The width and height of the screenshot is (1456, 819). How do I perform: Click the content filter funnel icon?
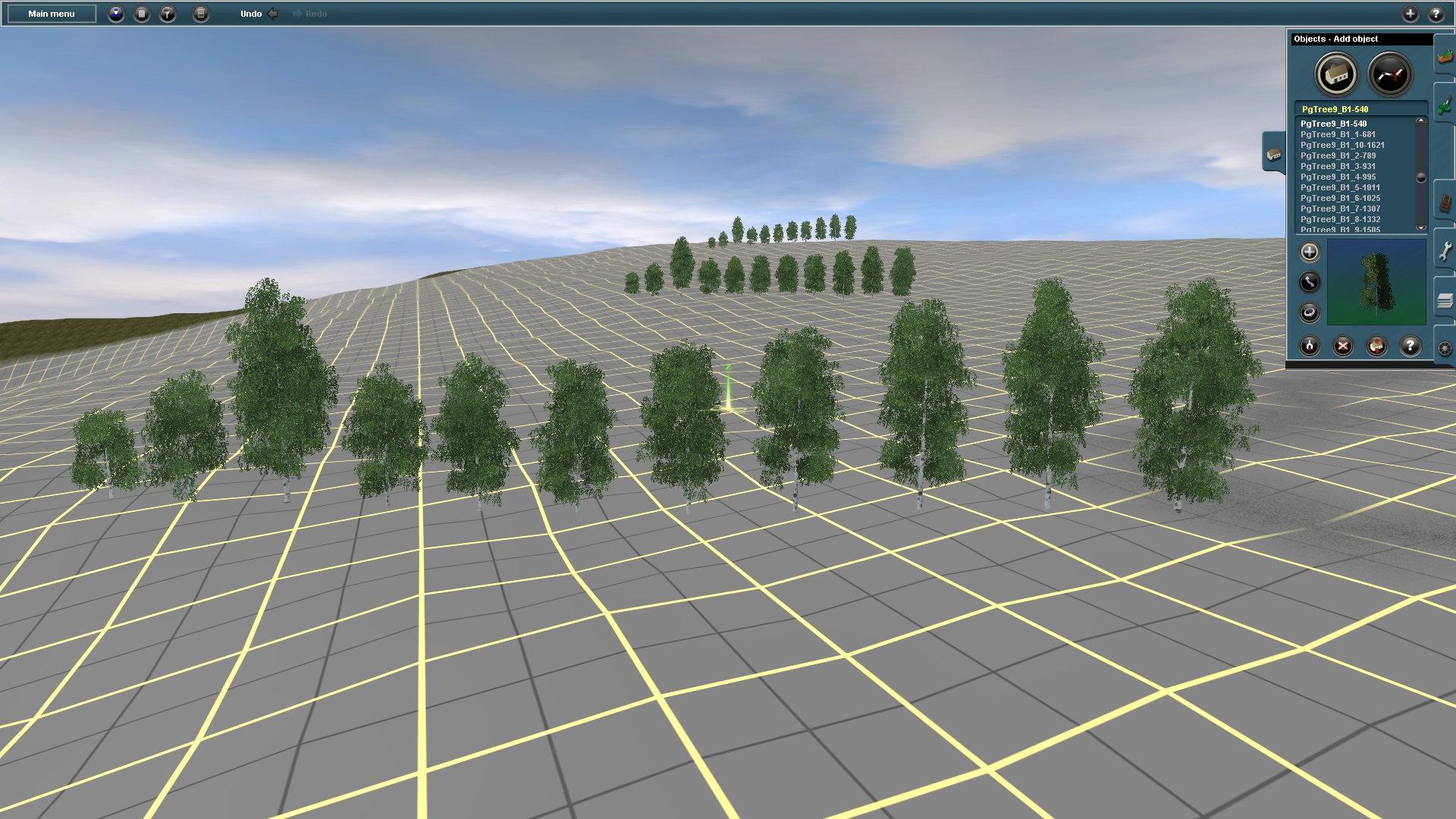coord(168,14)
